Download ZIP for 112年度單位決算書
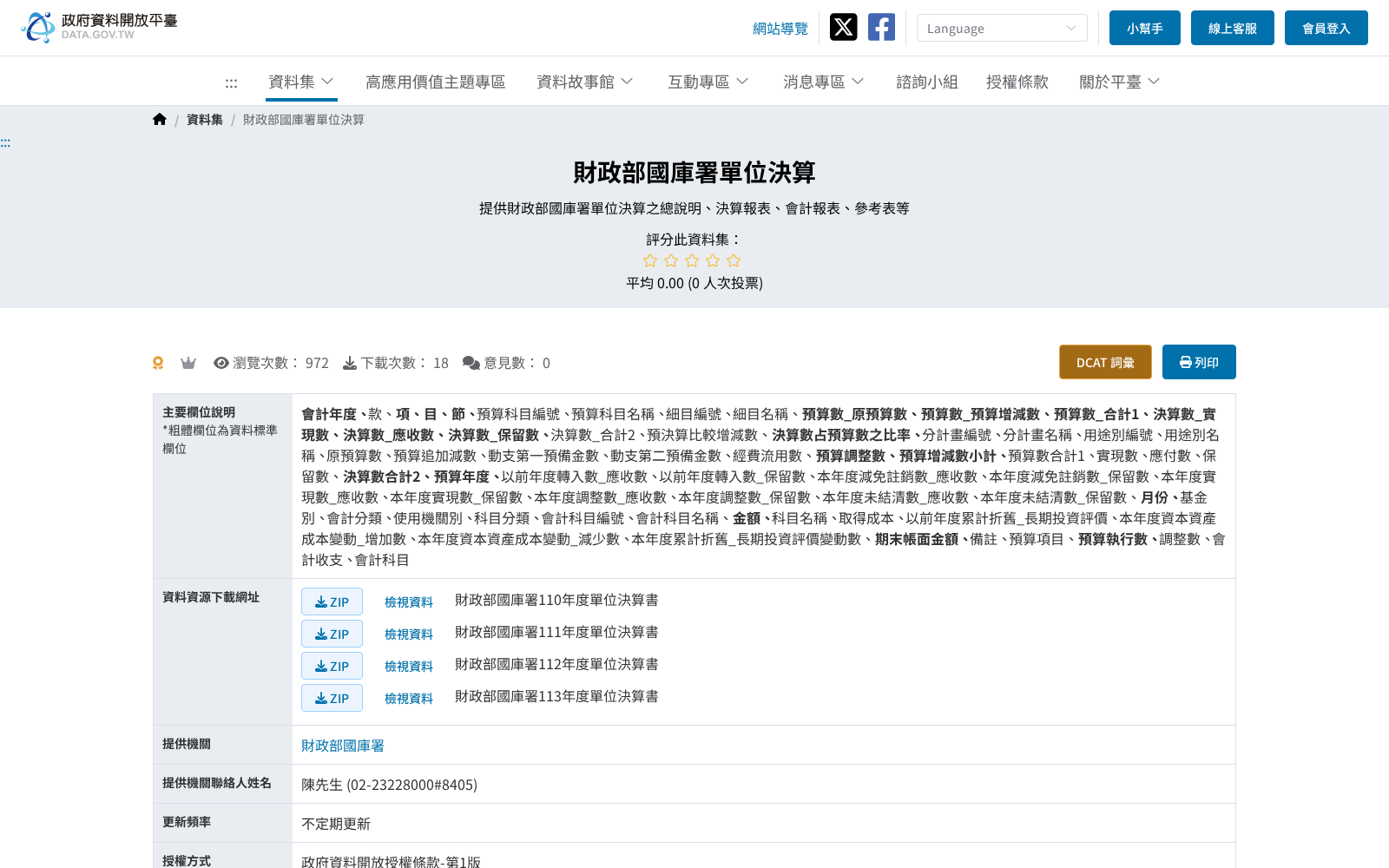The width and height of the screenshot is (1389, 868). 332,666
